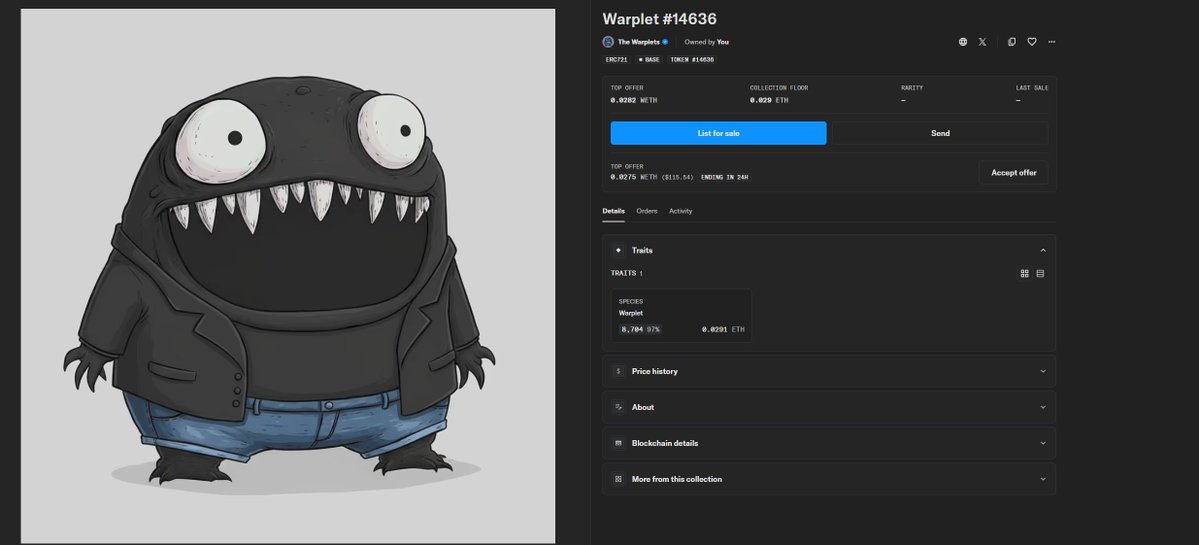Click the Send button

940,133
